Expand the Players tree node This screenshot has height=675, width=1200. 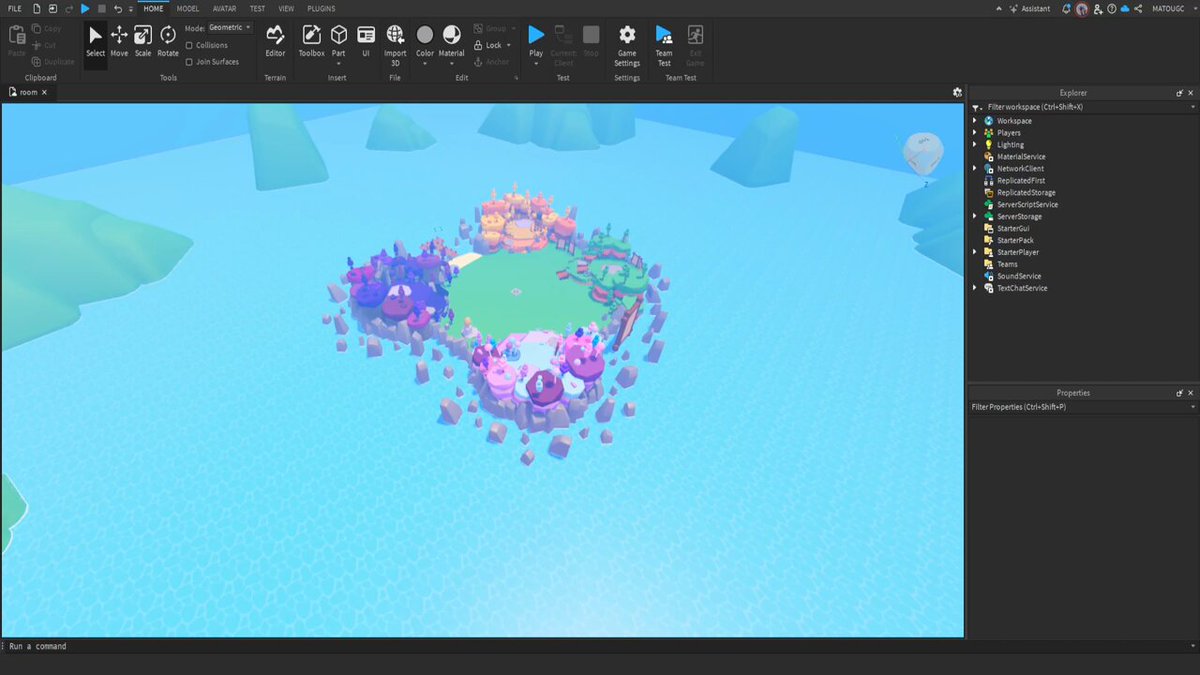[975, 133]
